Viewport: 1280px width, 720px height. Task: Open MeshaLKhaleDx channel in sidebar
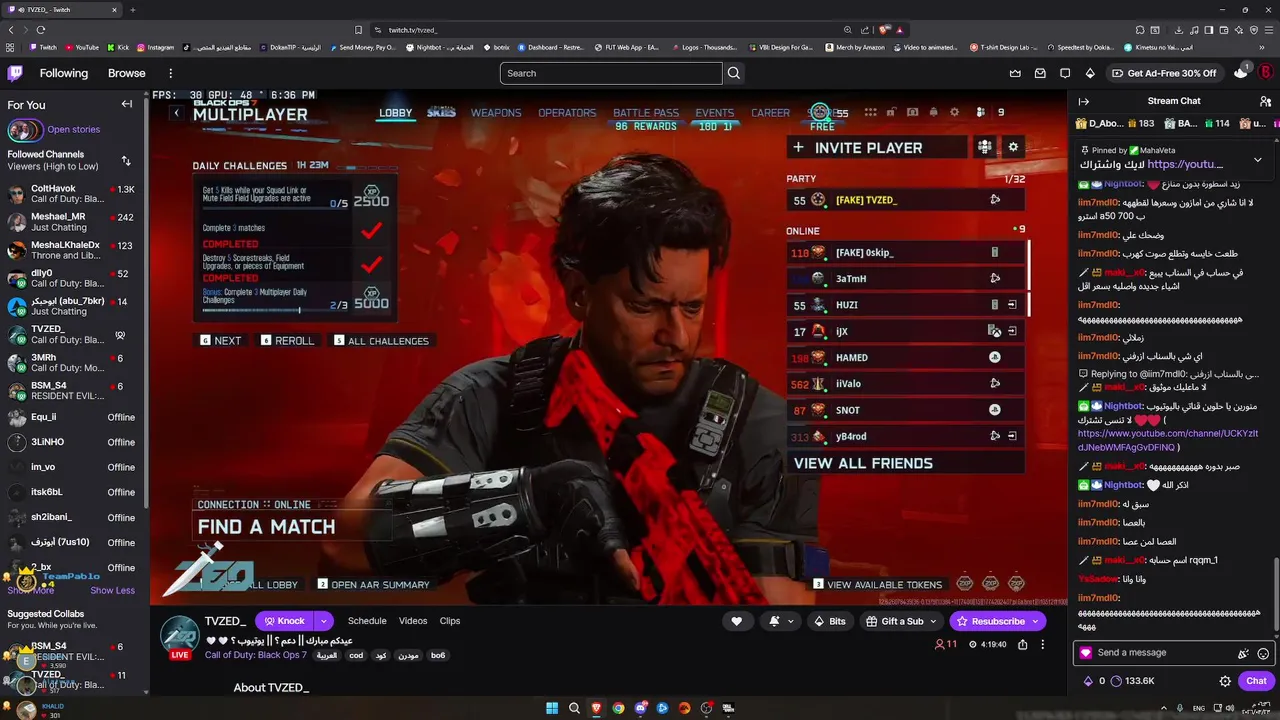[x=75, y=250]
